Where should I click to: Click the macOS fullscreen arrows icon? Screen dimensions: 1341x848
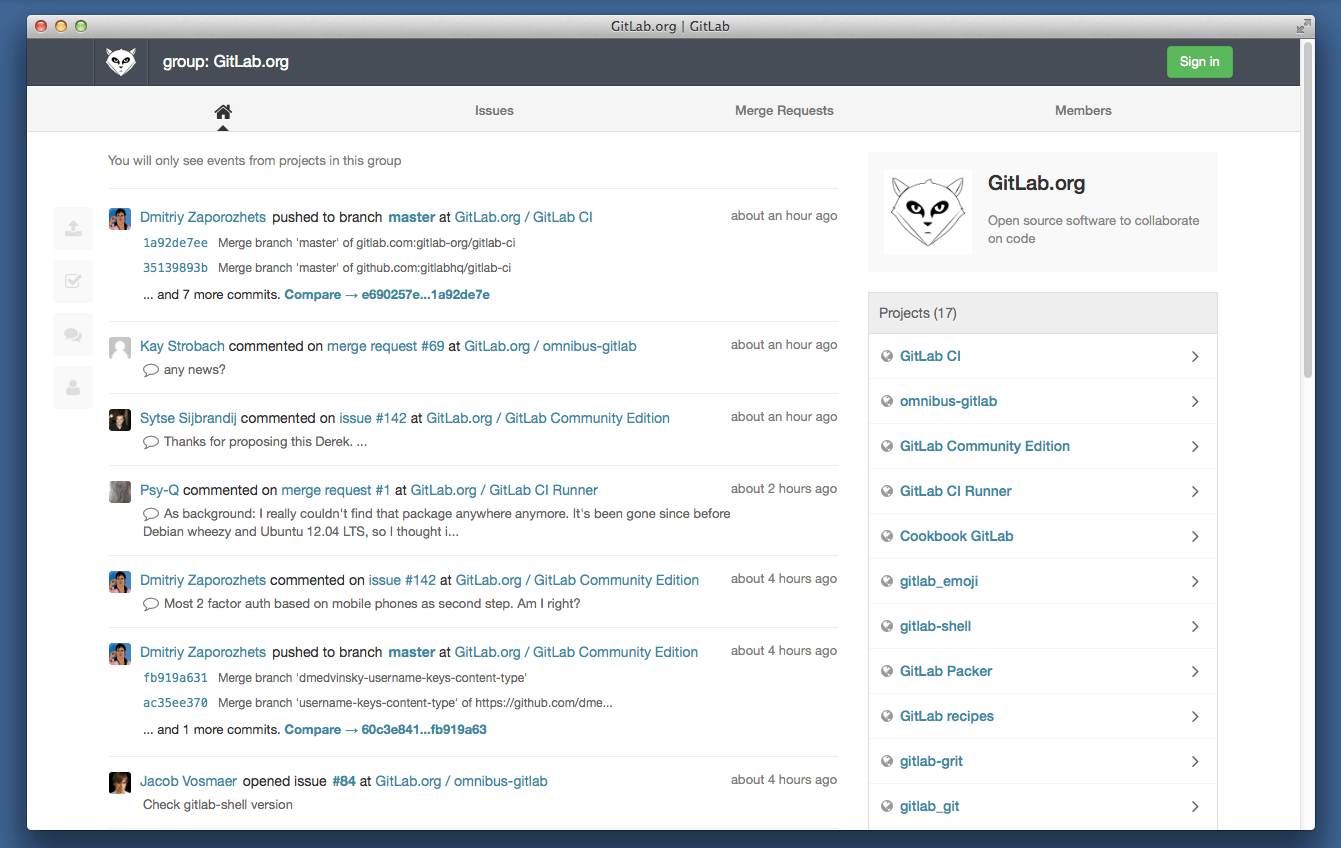click(1303, 26)
